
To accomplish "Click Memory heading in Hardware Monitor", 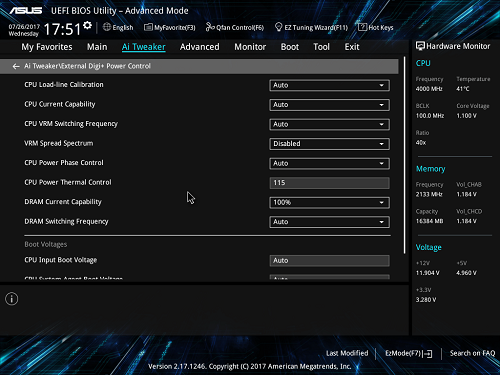I will pyautogui.click(x=430, y=169).
